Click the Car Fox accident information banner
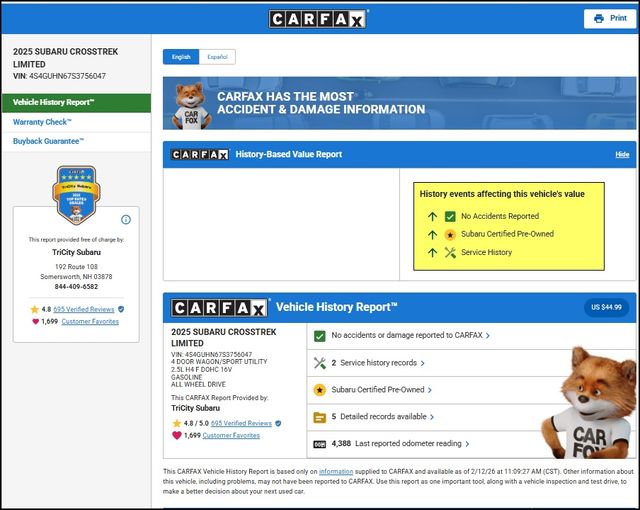Screen dimensions: 640x510 point(399,104)
